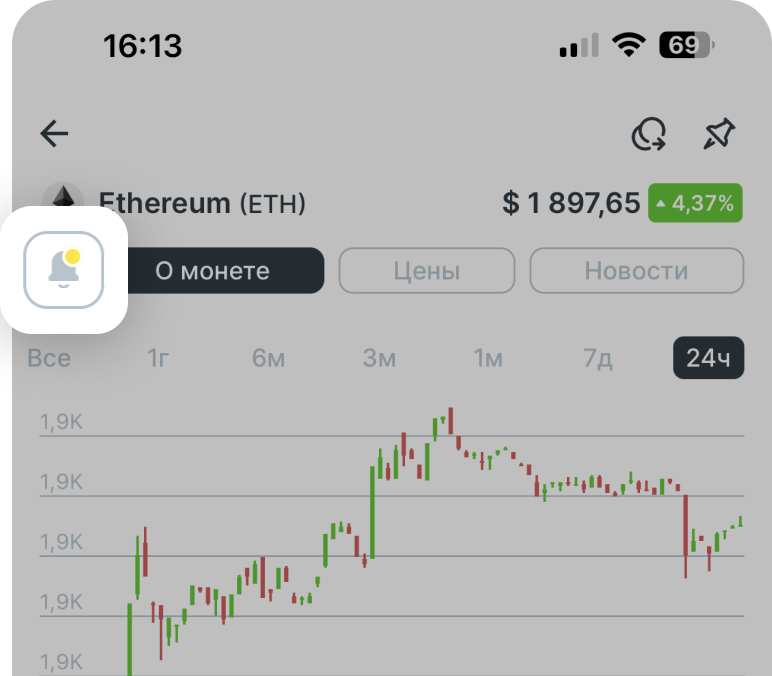Screen dimensions: 772x676
Task: Tap the Wi-Fi status icon
Action: tap(629, 45)
